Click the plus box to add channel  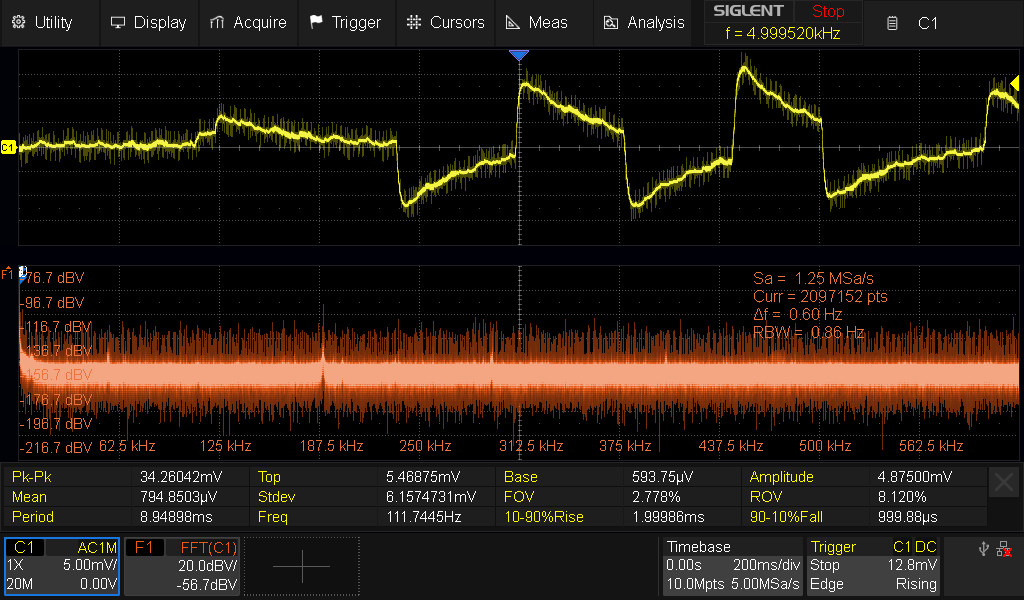[301, 566]
